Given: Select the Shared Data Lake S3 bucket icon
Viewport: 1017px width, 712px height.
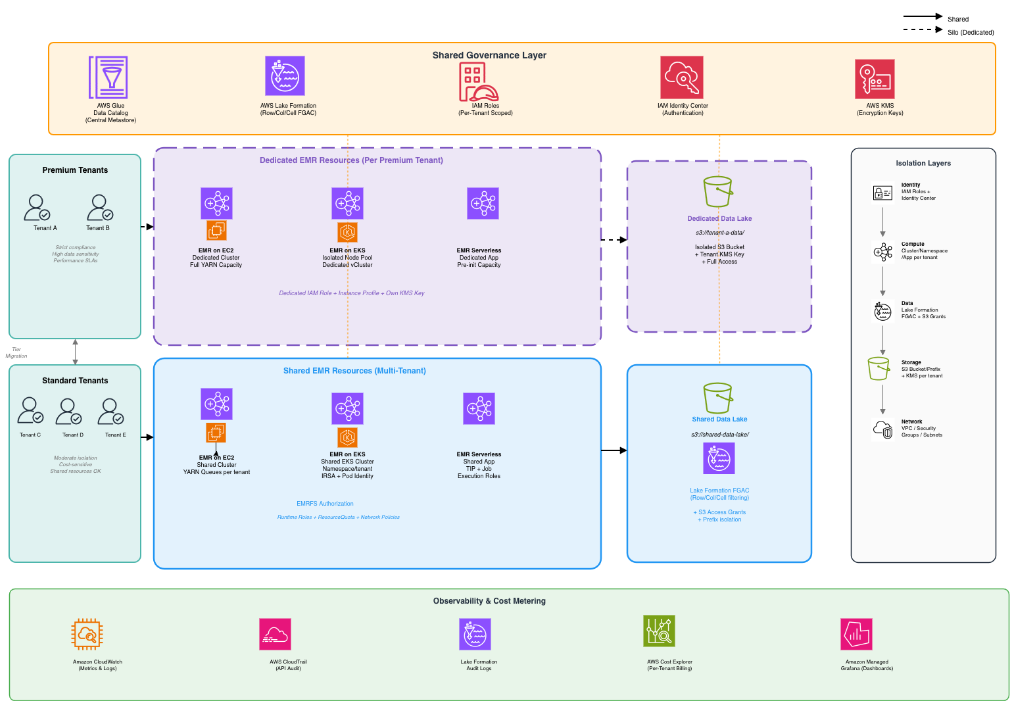Looking at the screenshot, I should [719, 398].
